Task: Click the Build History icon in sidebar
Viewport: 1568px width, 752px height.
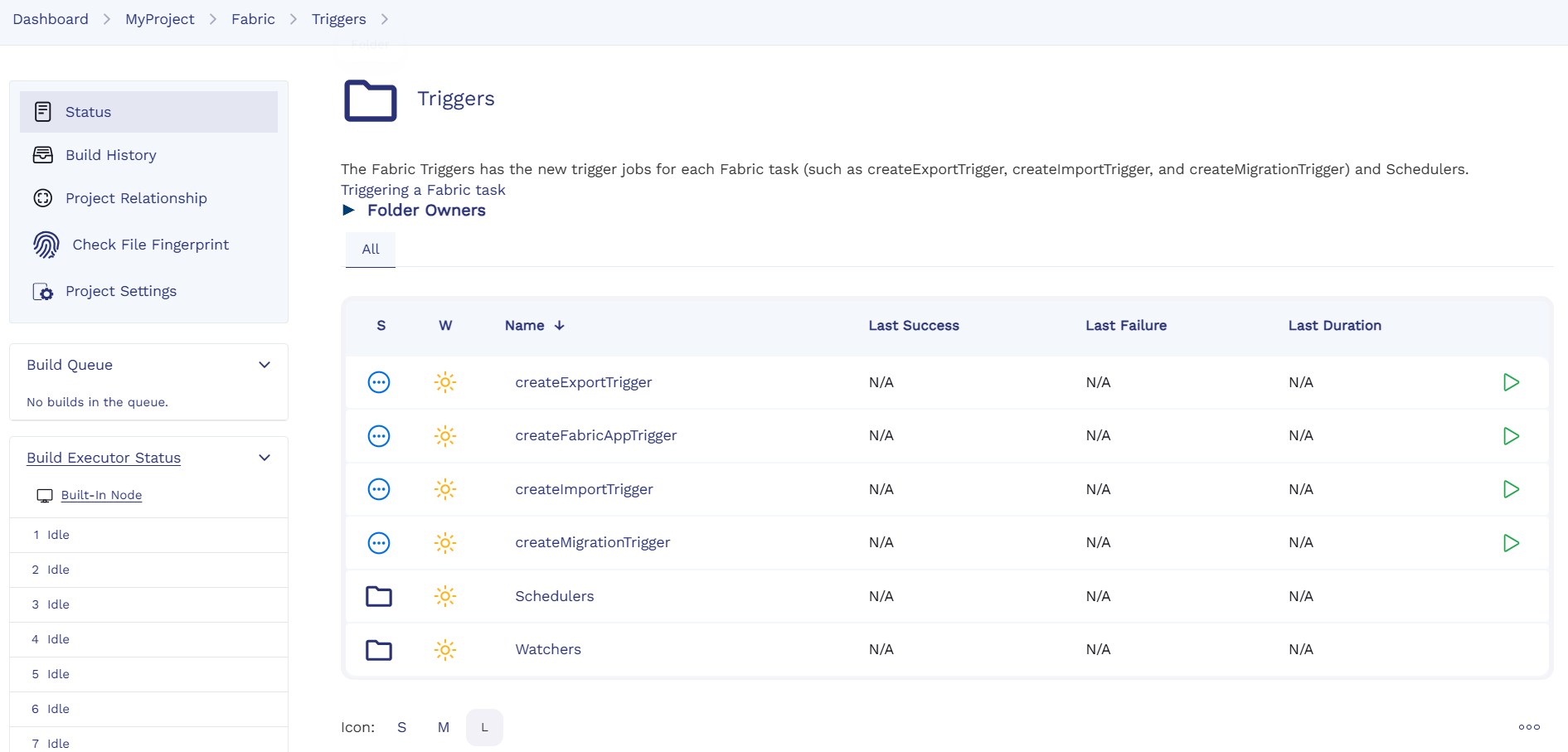Action: click(x=43, y=155)
